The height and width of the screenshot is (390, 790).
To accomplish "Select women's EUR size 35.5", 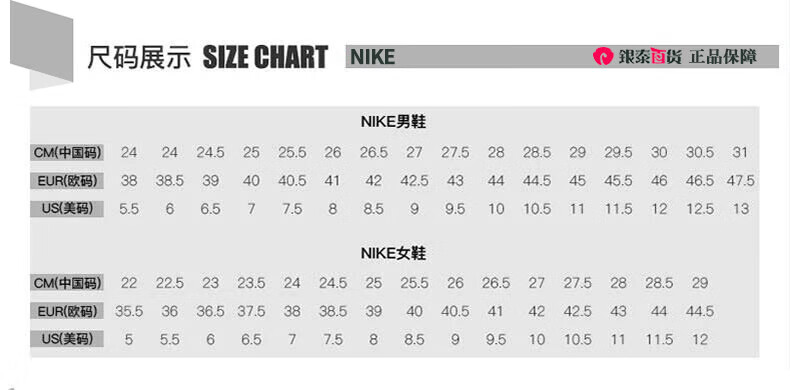I will [128, 311].
